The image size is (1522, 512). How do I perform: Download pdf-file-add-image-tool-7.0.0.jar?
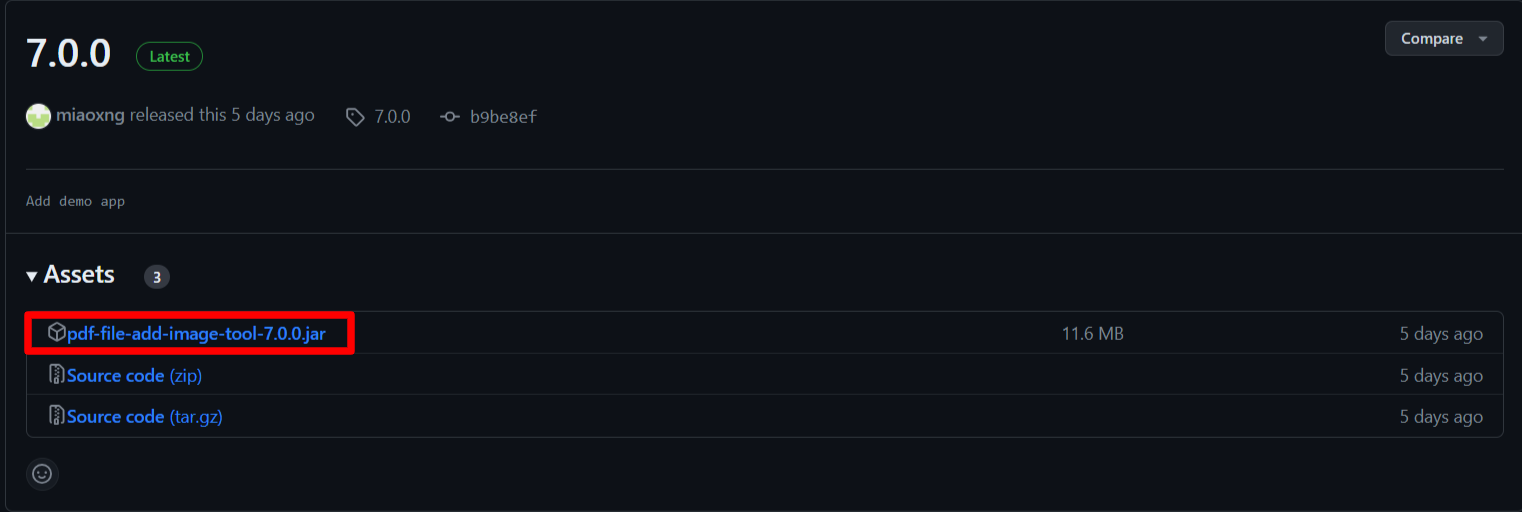[196, 333]
